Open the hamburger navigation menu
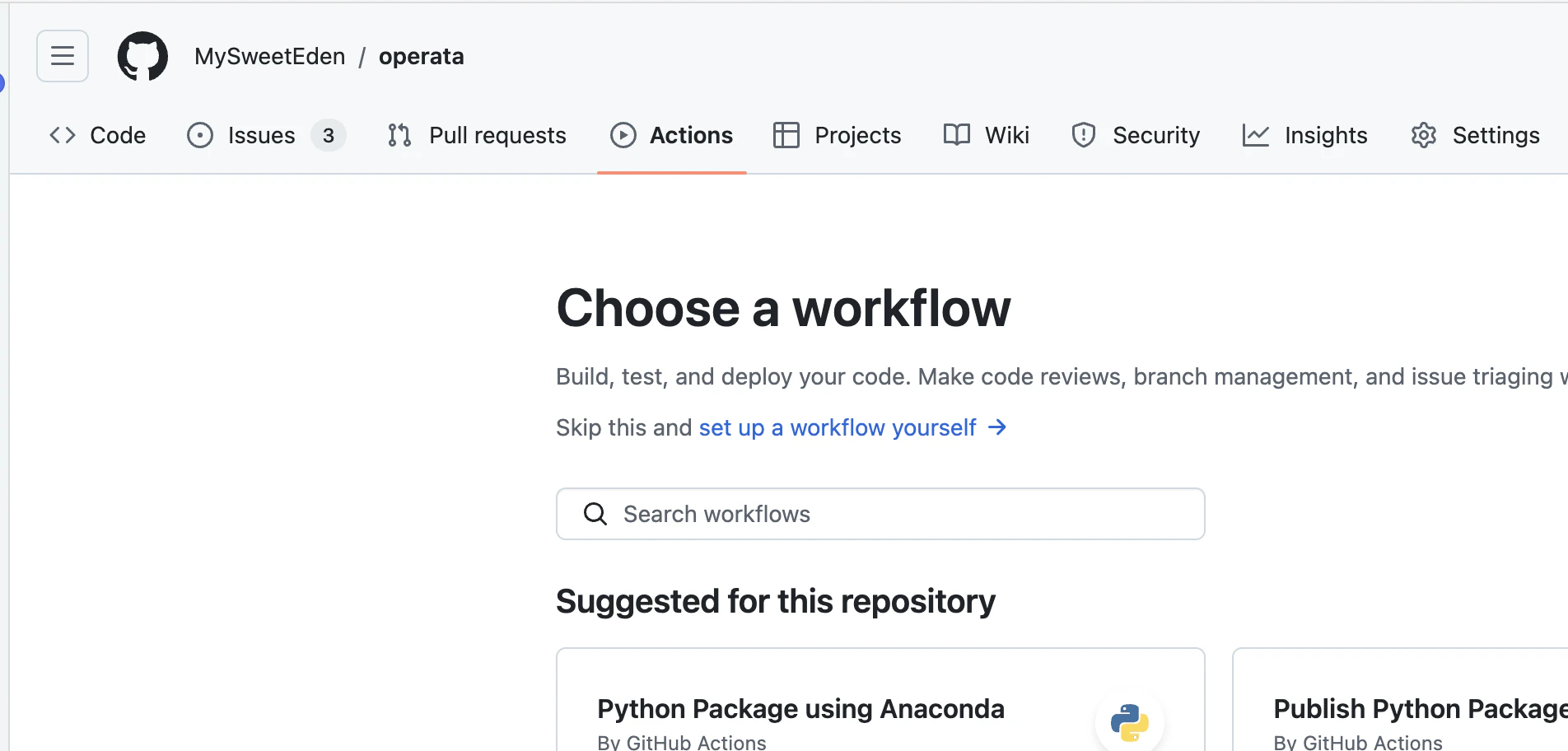1568x751 pixels. coord(63,56)
